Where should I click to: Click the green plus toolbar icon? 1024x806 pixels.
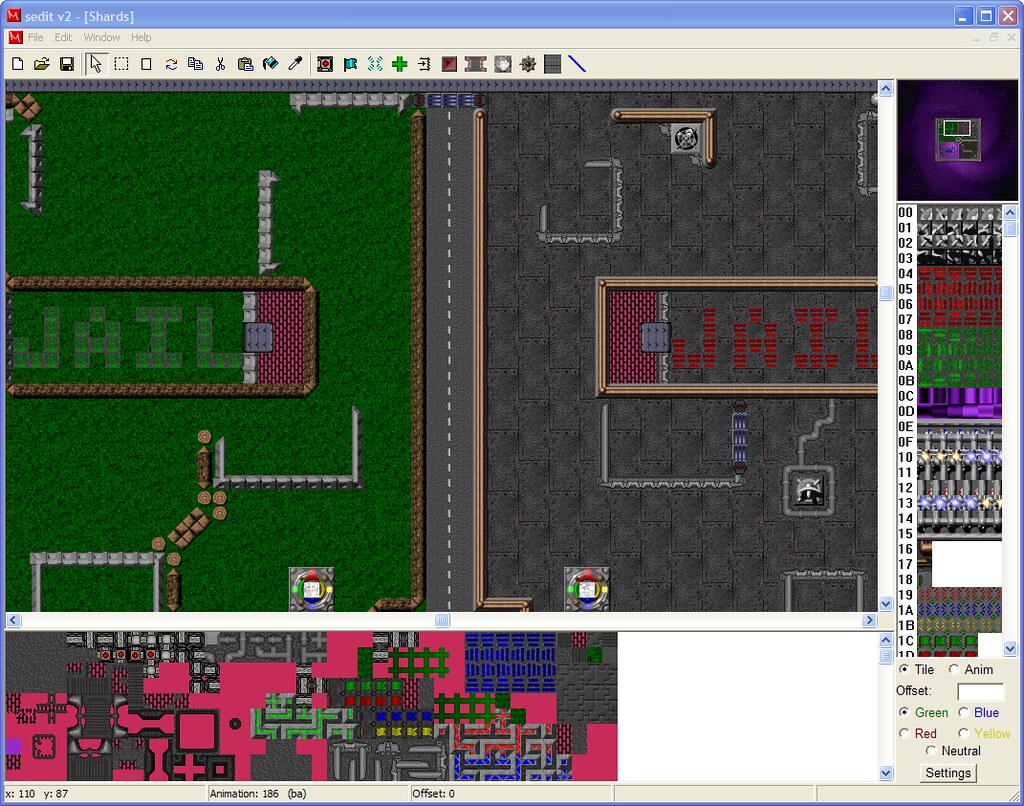[x=400, y=64]
